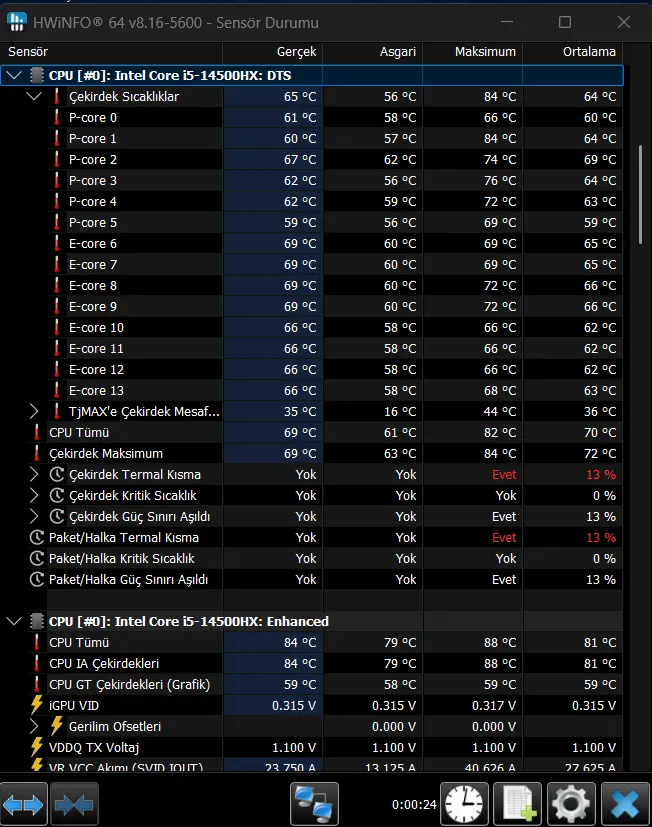
Task: Click the lightning icon of iGPU VID
Action: click(36, 705)
